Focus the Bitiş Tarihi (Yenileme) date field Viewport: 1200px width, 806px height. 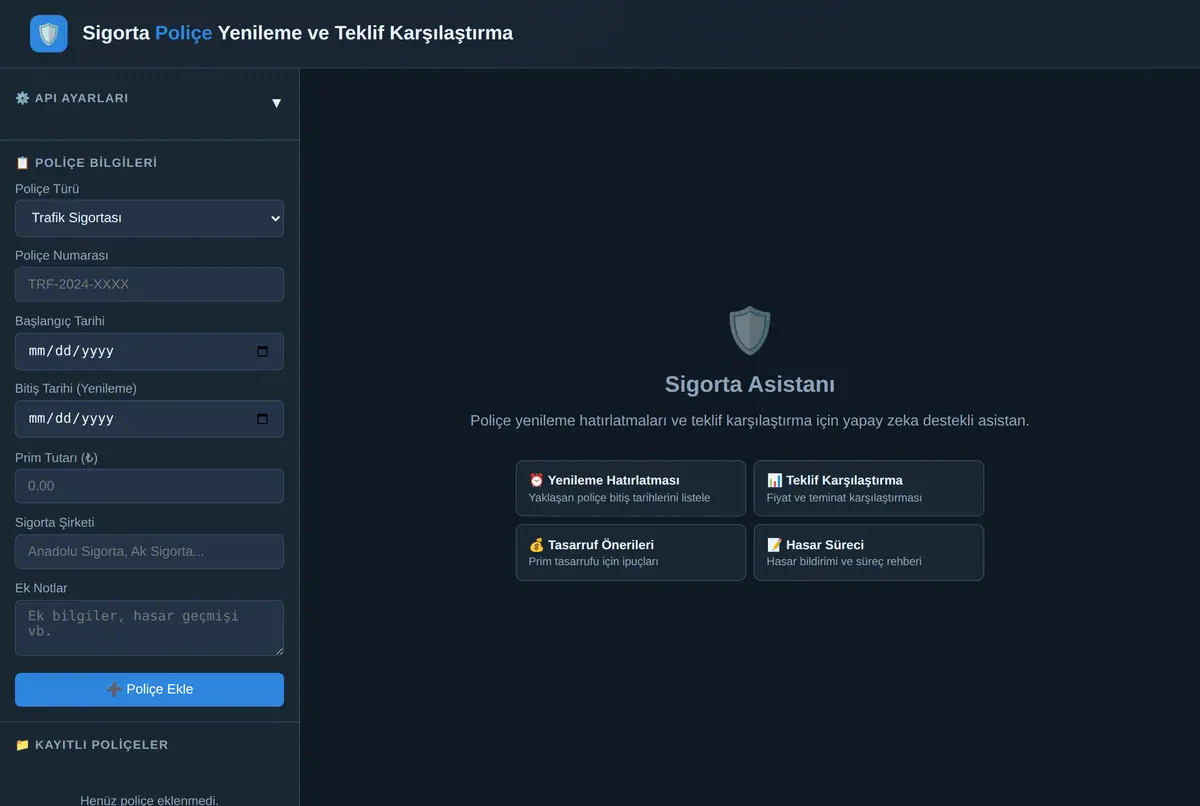tap(149, 419)
